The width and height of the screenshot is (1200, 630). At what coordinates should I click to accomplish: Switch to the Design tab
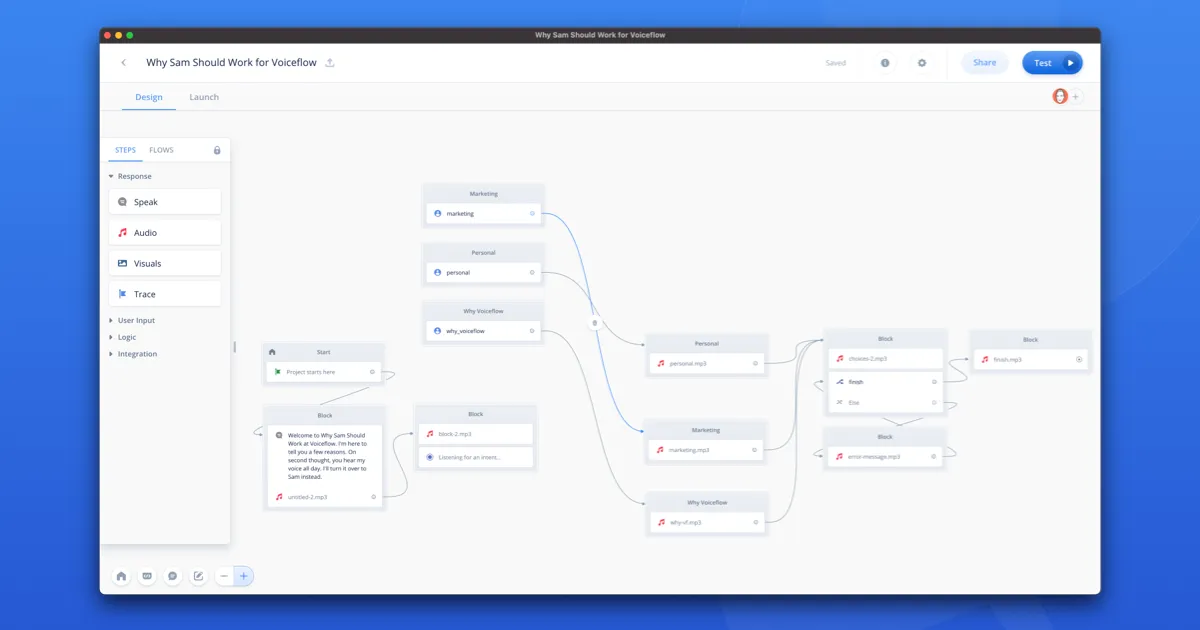click(x=149, y=97)
